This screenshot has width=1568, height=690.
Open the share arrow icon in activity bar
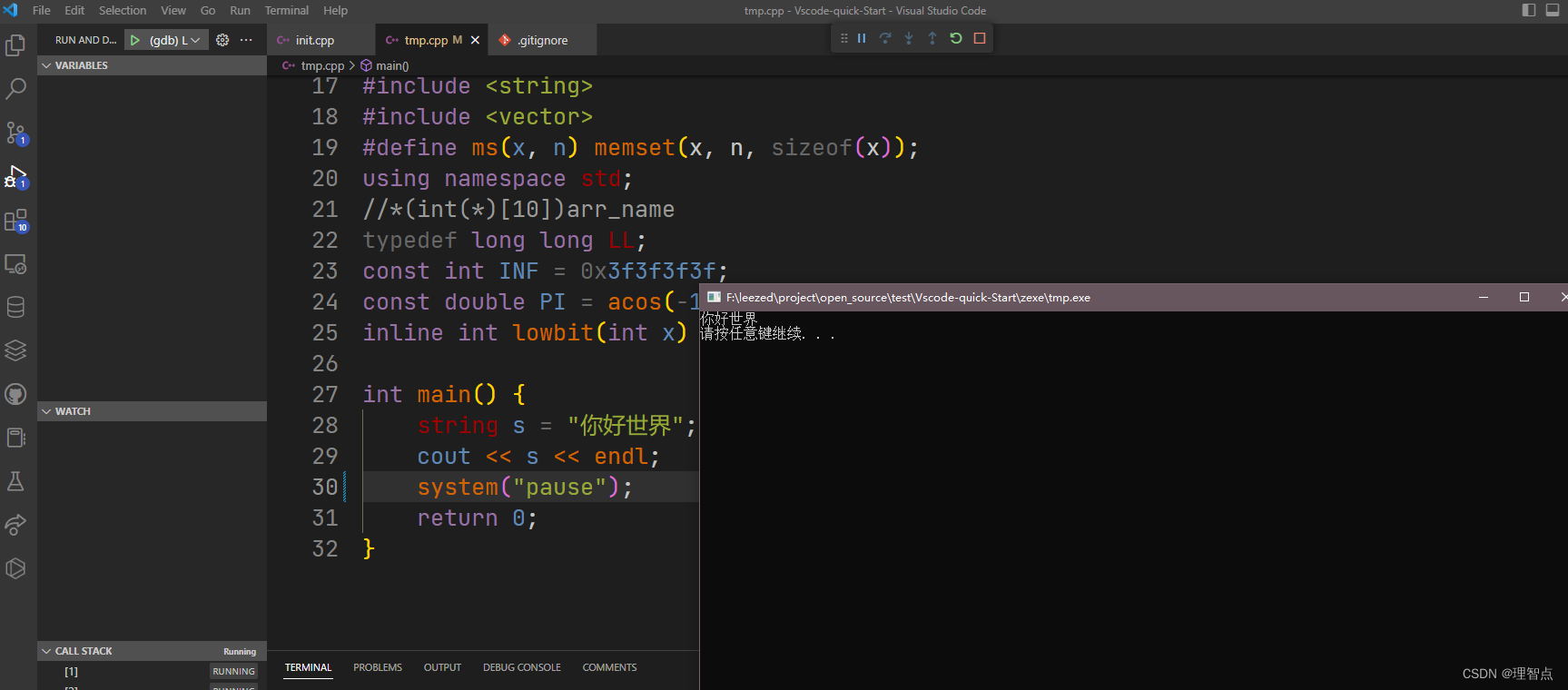(15, 525)
